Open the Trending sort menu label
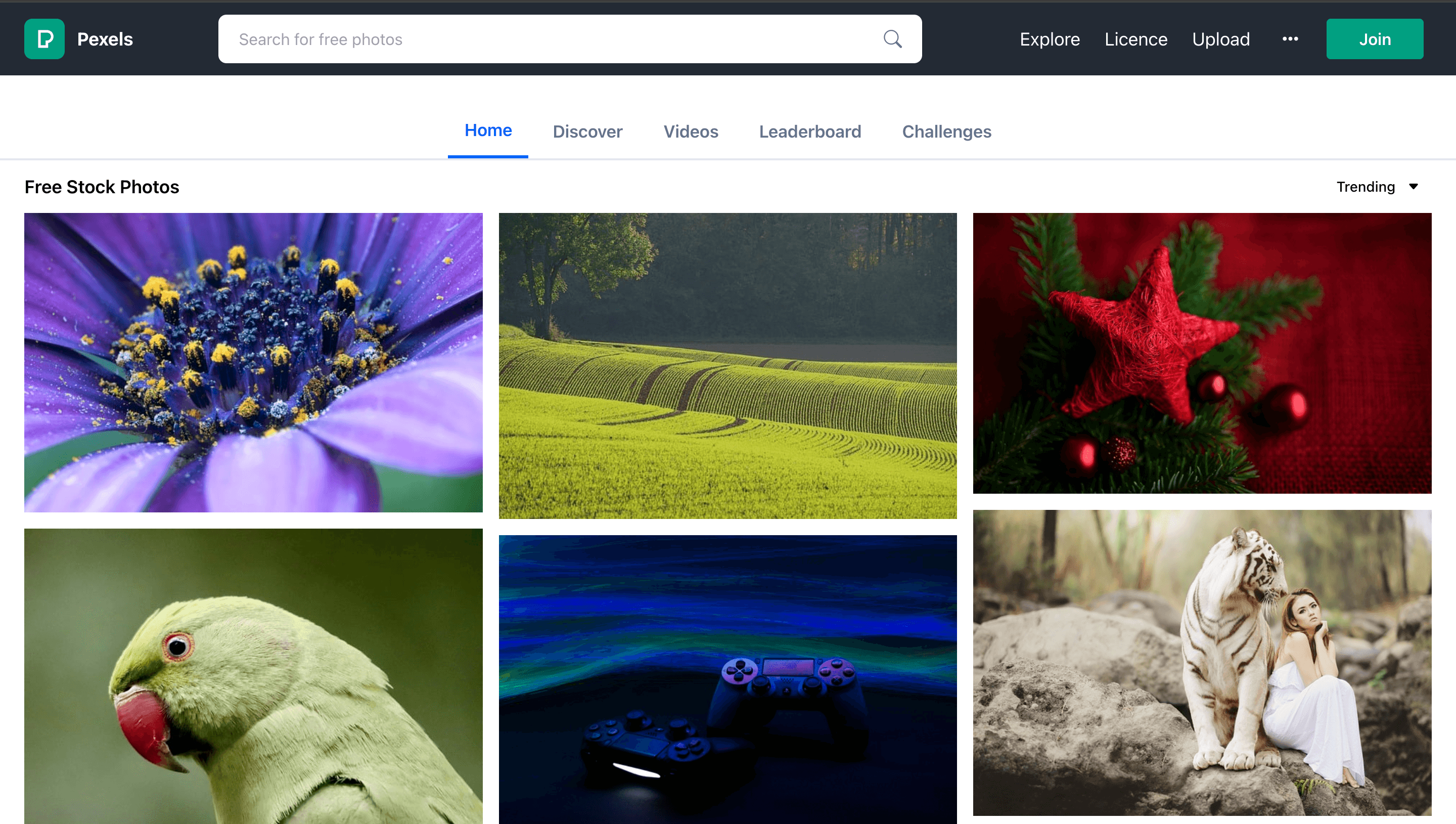 click(1365, 187)
